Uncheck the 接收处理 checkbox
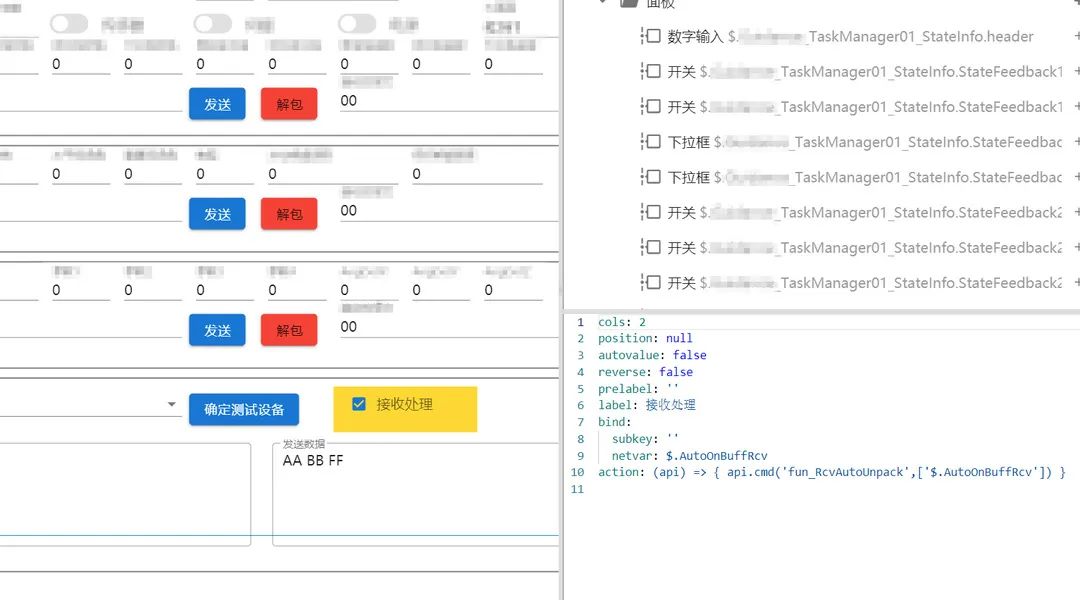This screenshot has width=1080, height=600. pyautogui.click(x=359, y=404)
